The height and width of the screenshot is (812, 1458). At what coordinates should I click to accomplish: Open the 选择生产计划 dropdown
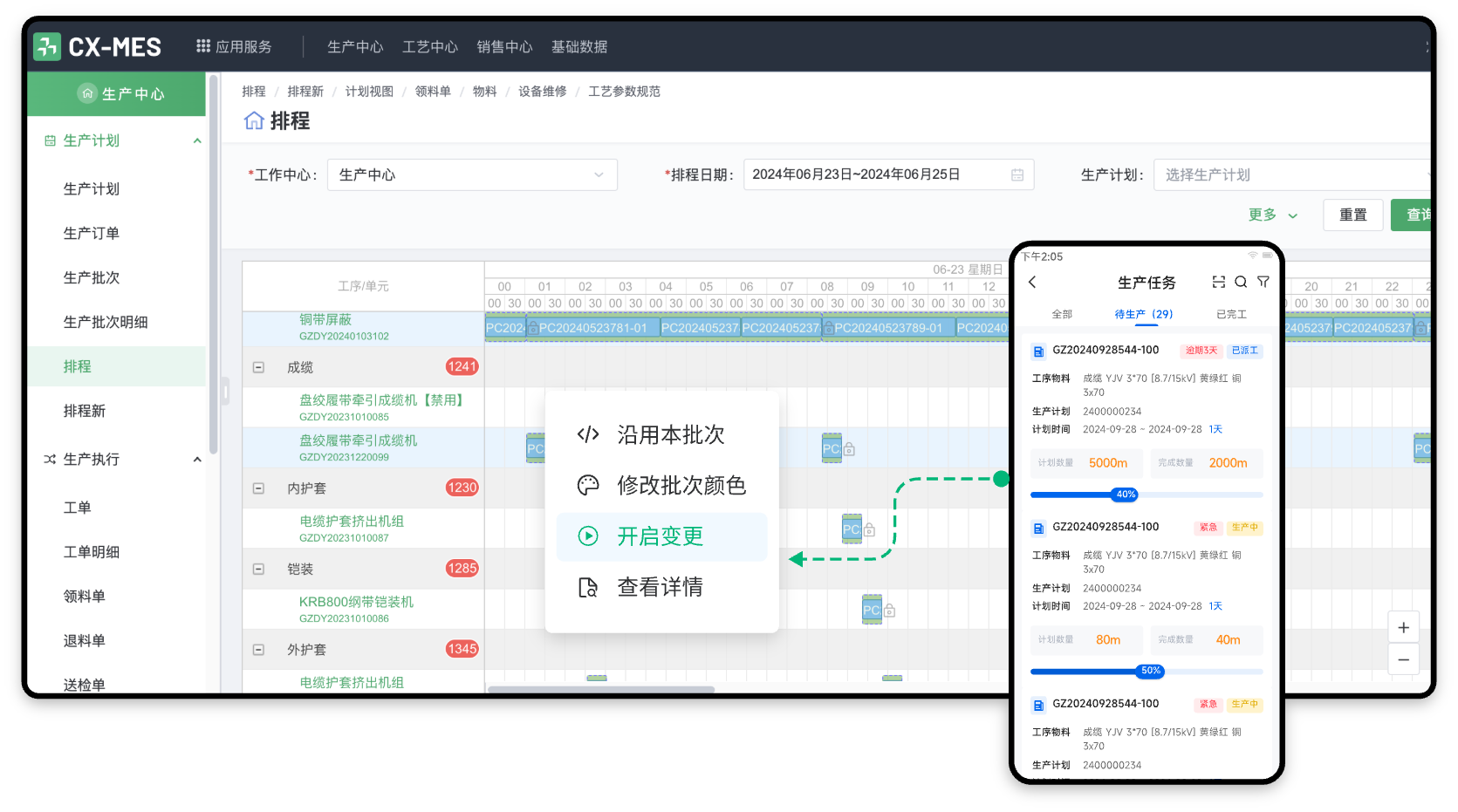pyautogui.click(x=1291, y=174)
